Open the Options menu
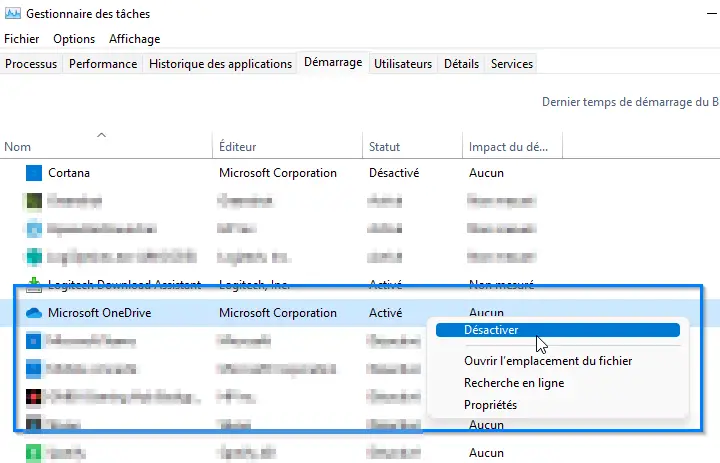This screenshot has width=720, height=463. coord(74,39)
